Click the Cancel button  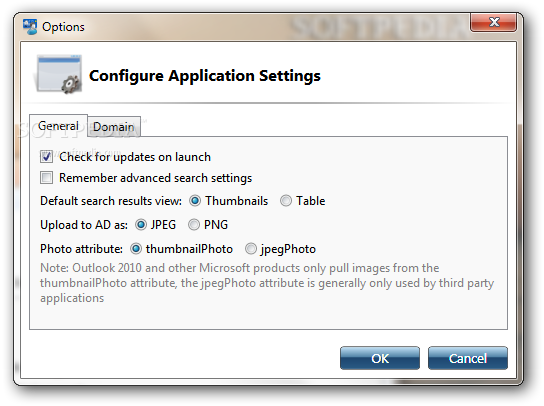[468, 358]
